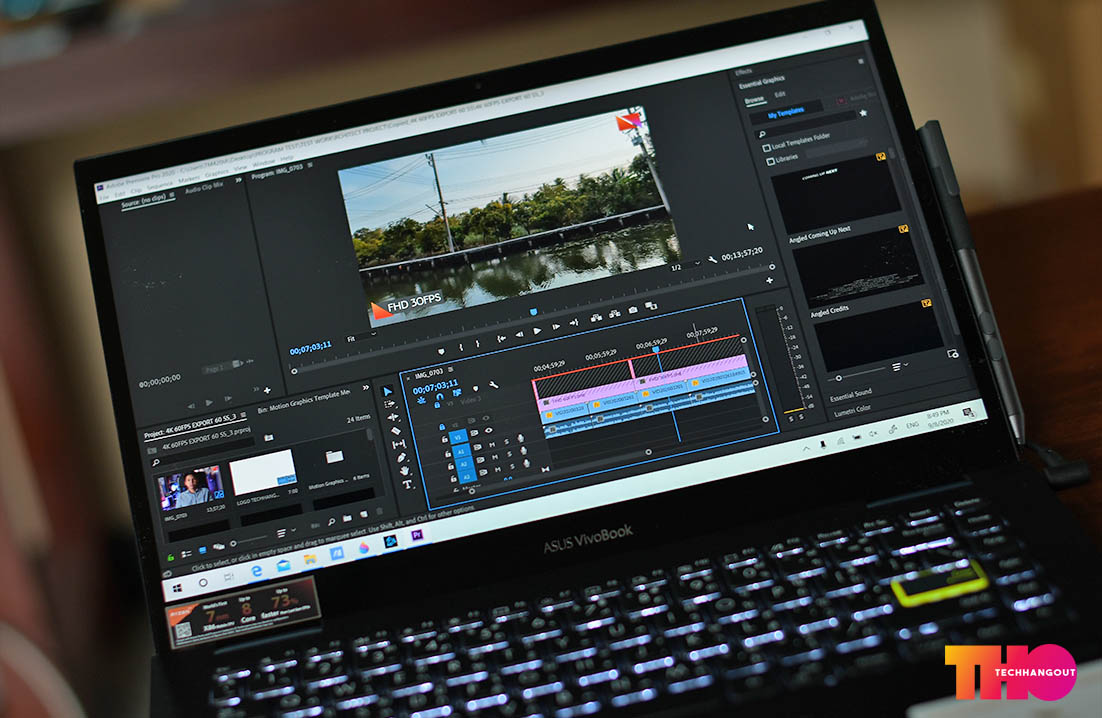
Task: Switch to the Audio Clip Mixer tab
Action: pyautogui.click(x=204, y=188)
